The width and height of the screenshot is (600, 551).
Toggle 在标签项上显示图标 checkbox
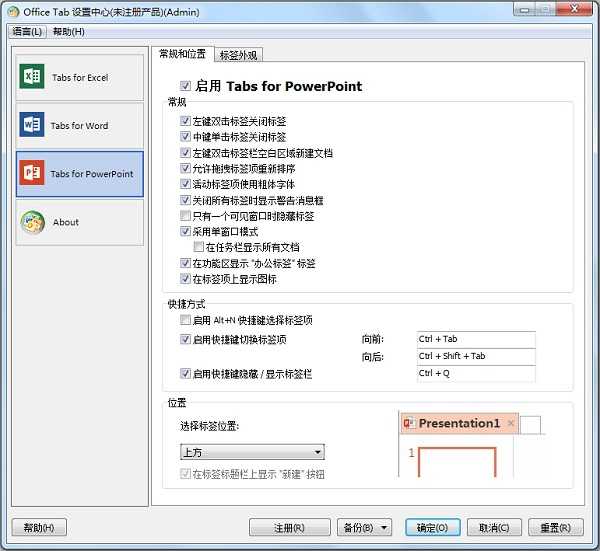[x=185, y=279]
